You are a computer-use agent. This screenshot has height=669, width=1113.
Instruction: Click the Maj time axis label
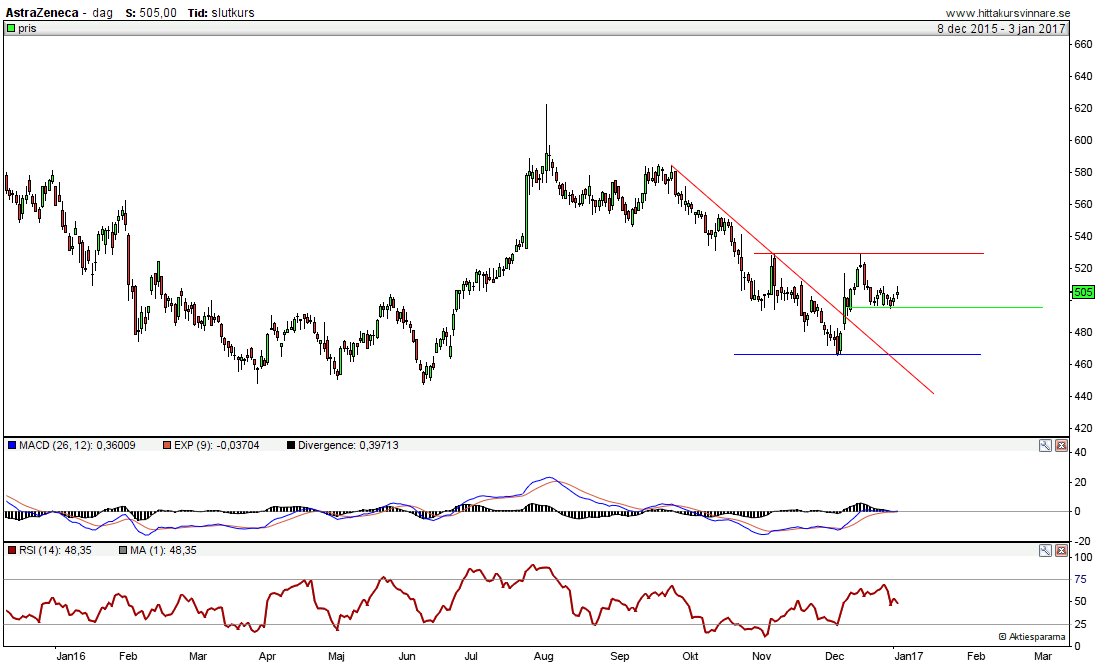point(336,656)
